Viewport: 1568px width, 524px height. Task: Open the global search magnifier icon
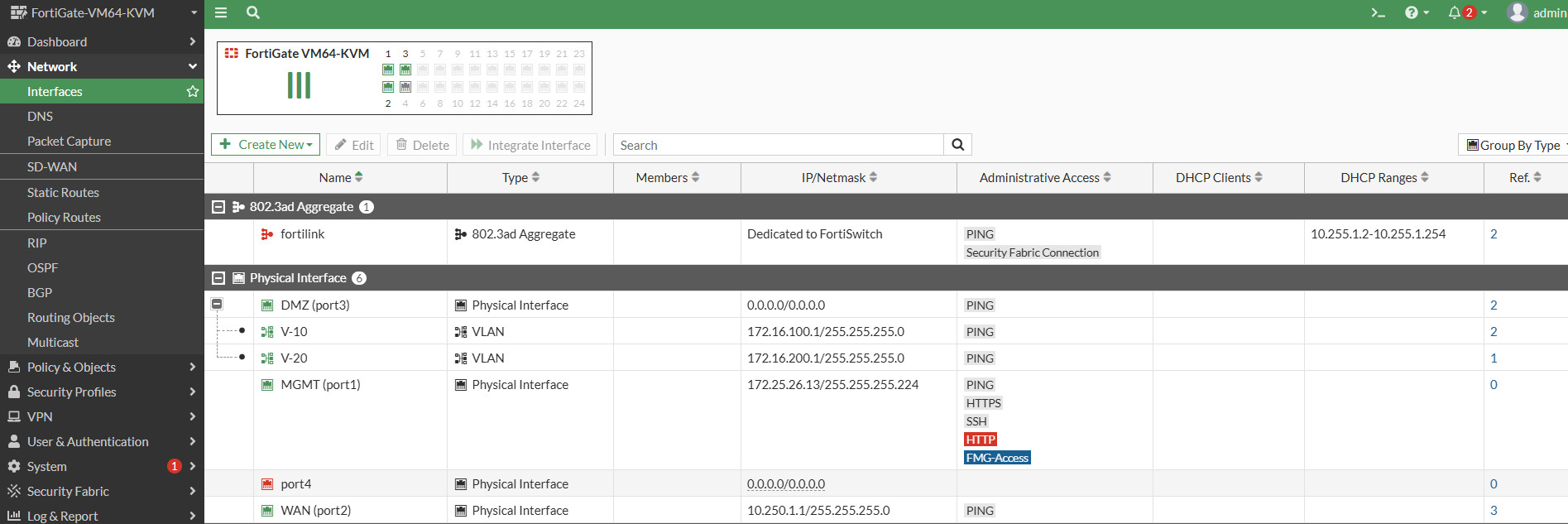pyautogui.click(x=253, y=12)
